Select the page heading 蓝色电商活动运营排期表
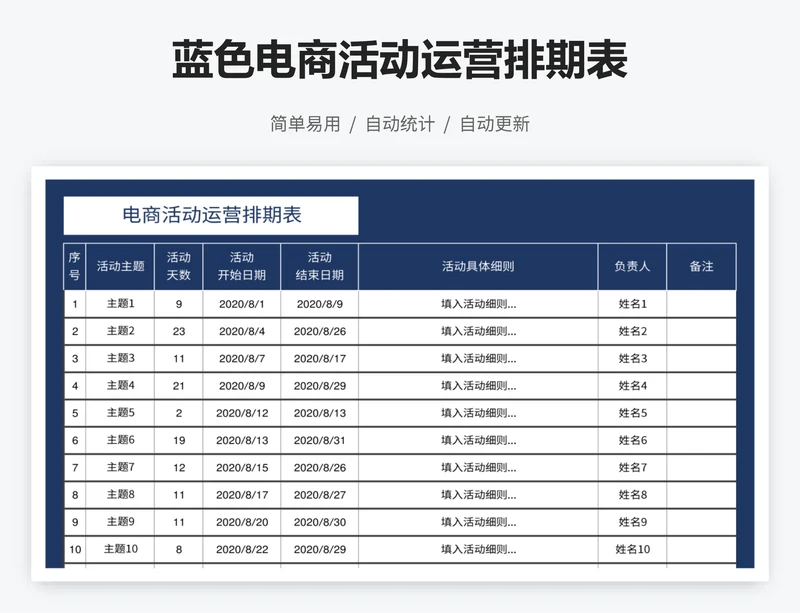Viewport: 800px width, 613px height. (x=399, y=60)
